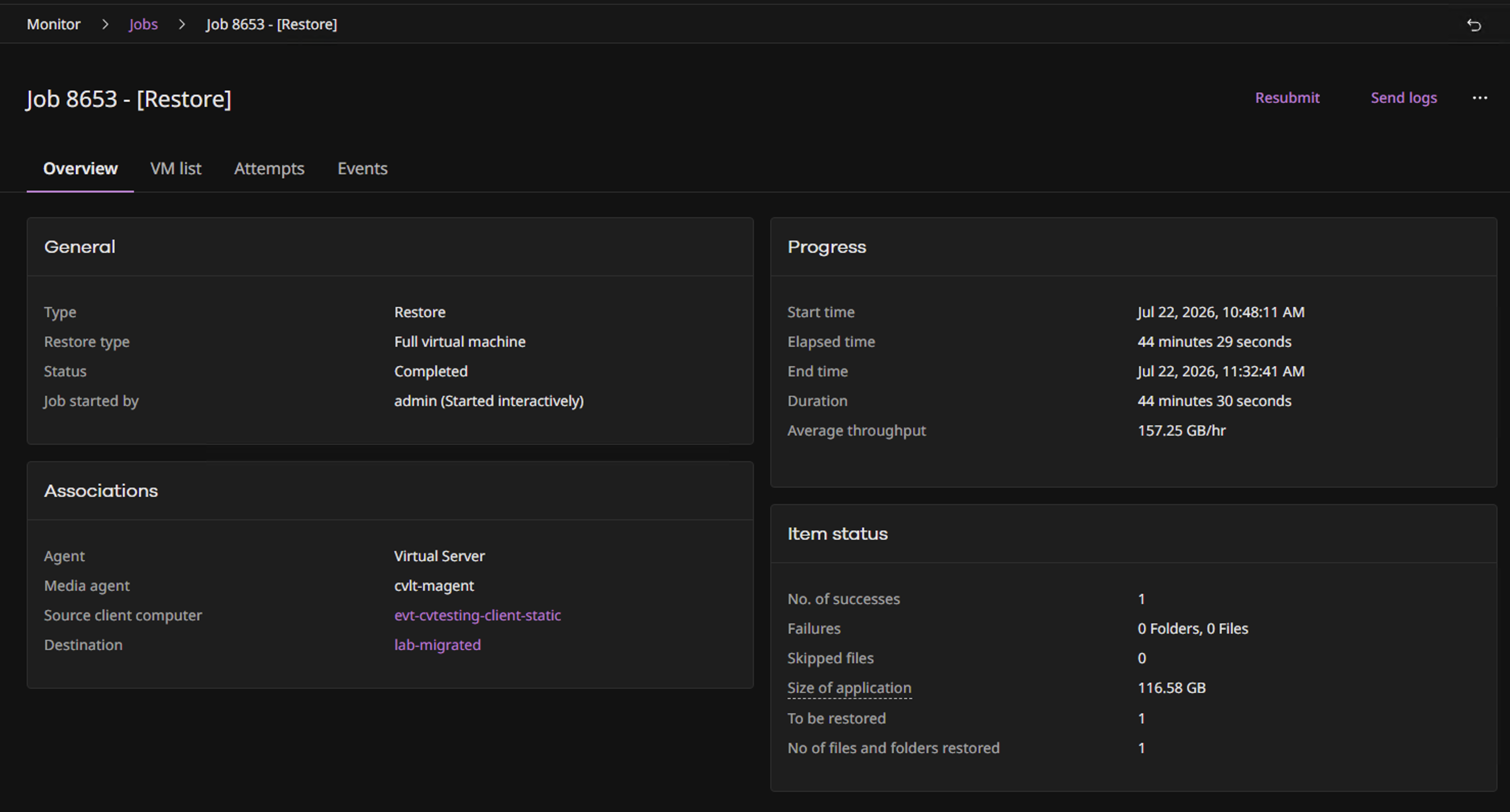Click elapsed time 44 minutes 29 seconds
This screenshot has height=812, width=1510.
tap(1214, 342)
